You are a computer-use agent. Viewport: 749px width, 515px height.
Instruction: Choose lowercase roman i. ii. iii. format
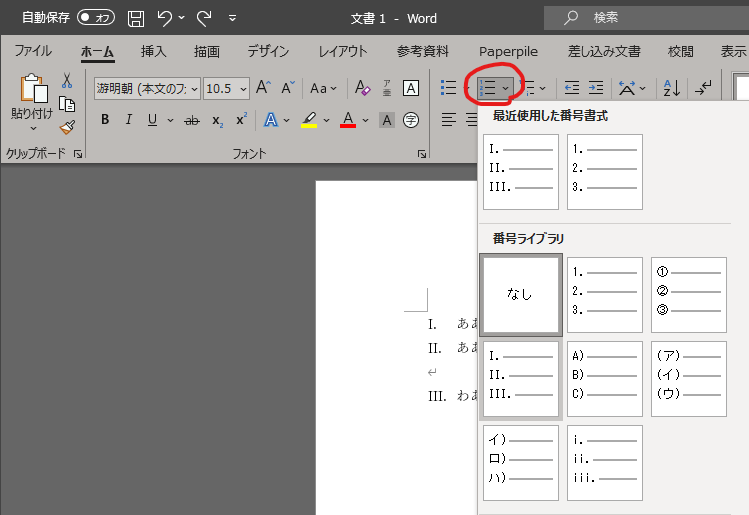605,463
